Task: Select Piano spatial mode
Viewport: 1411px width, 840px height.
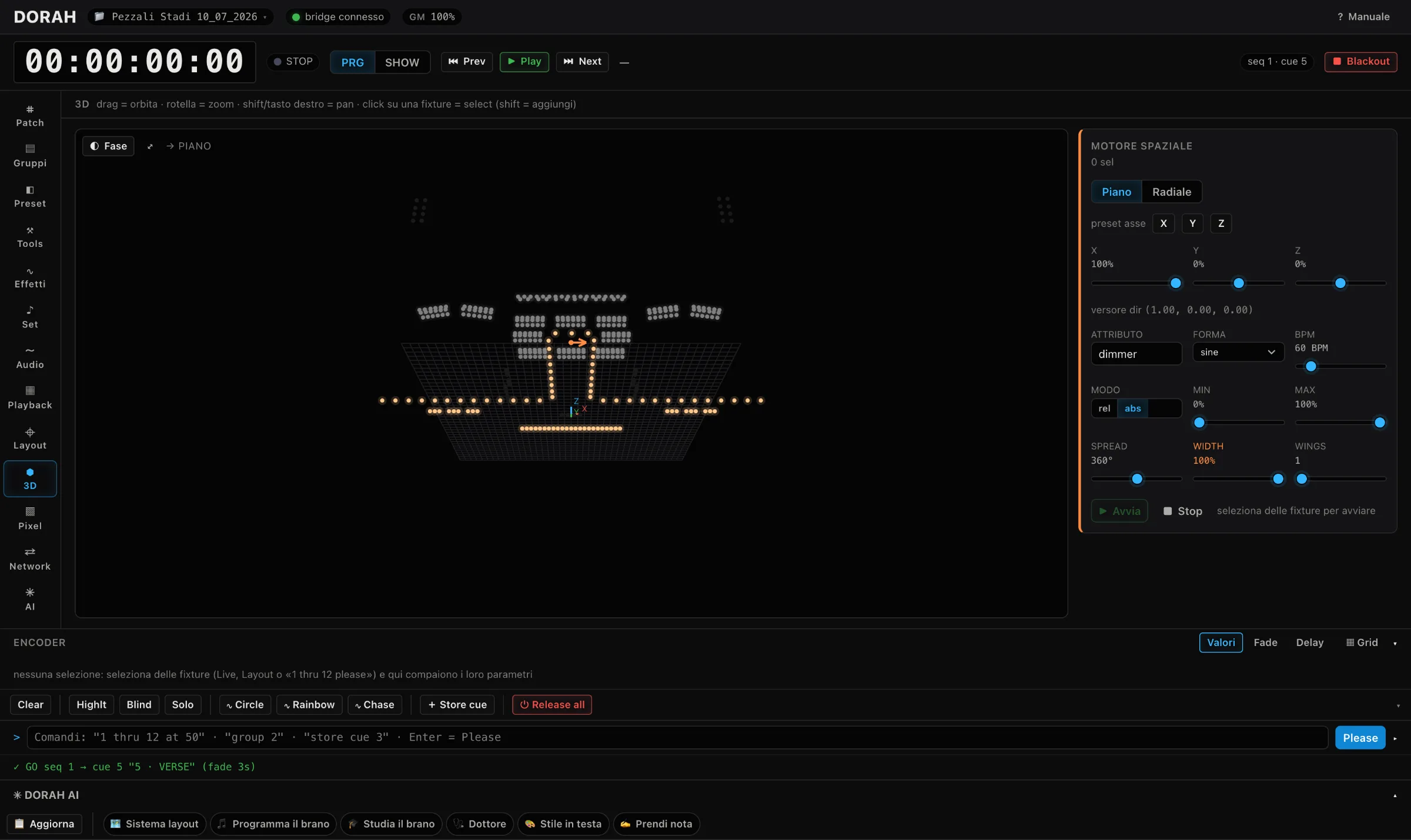Action: click(1116, 192)
